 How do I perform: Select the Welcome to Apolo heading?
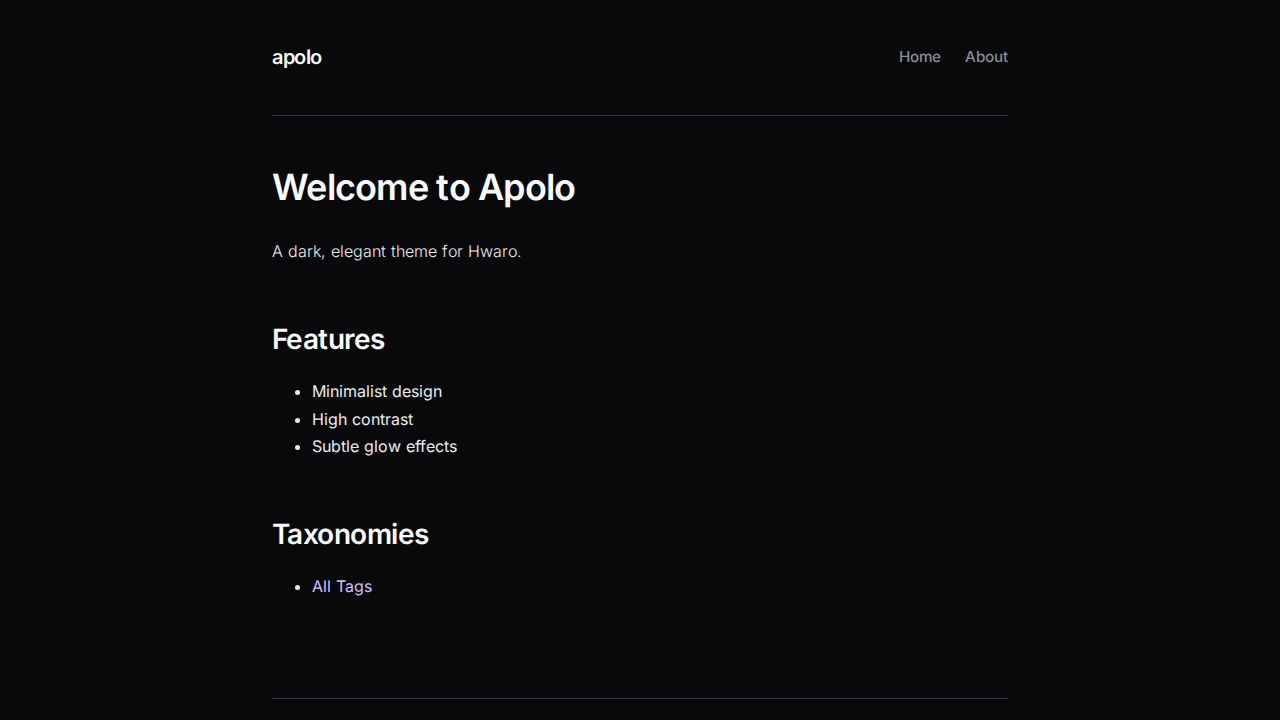tap(423, 187)
